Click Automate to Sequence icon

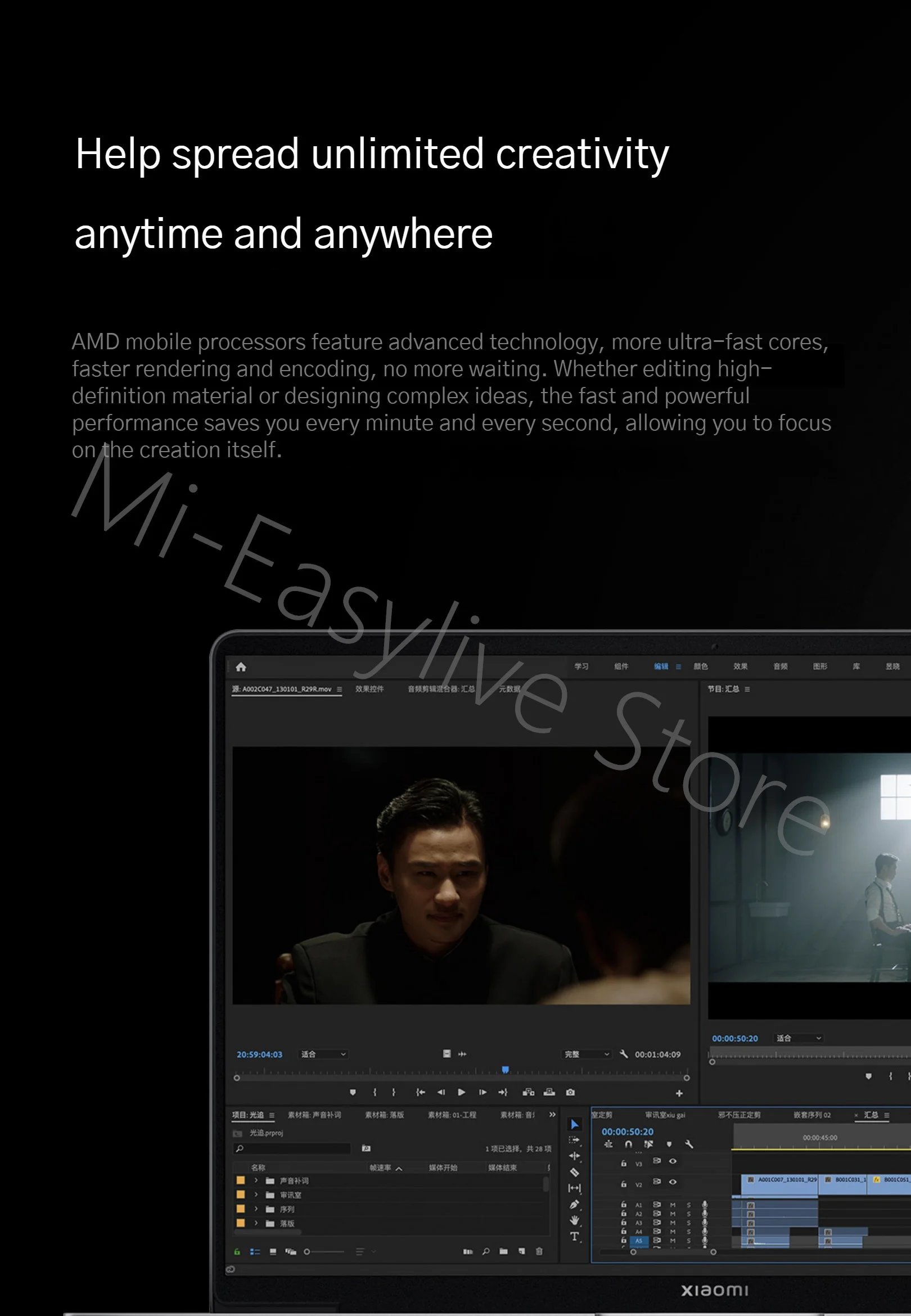click(x=468, y=1251)
